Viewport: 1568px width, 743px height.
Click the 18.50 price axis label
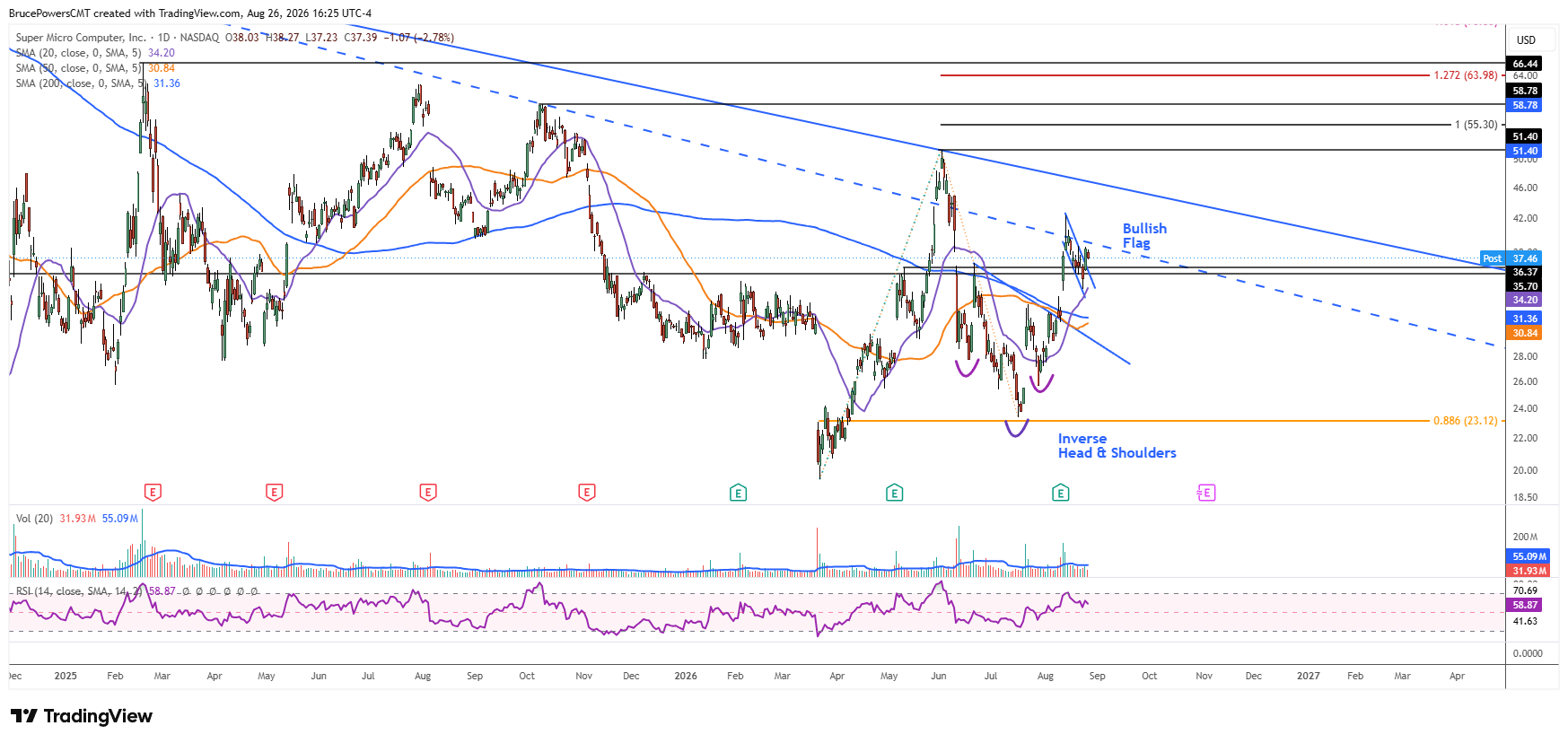tap(1525, 497)
